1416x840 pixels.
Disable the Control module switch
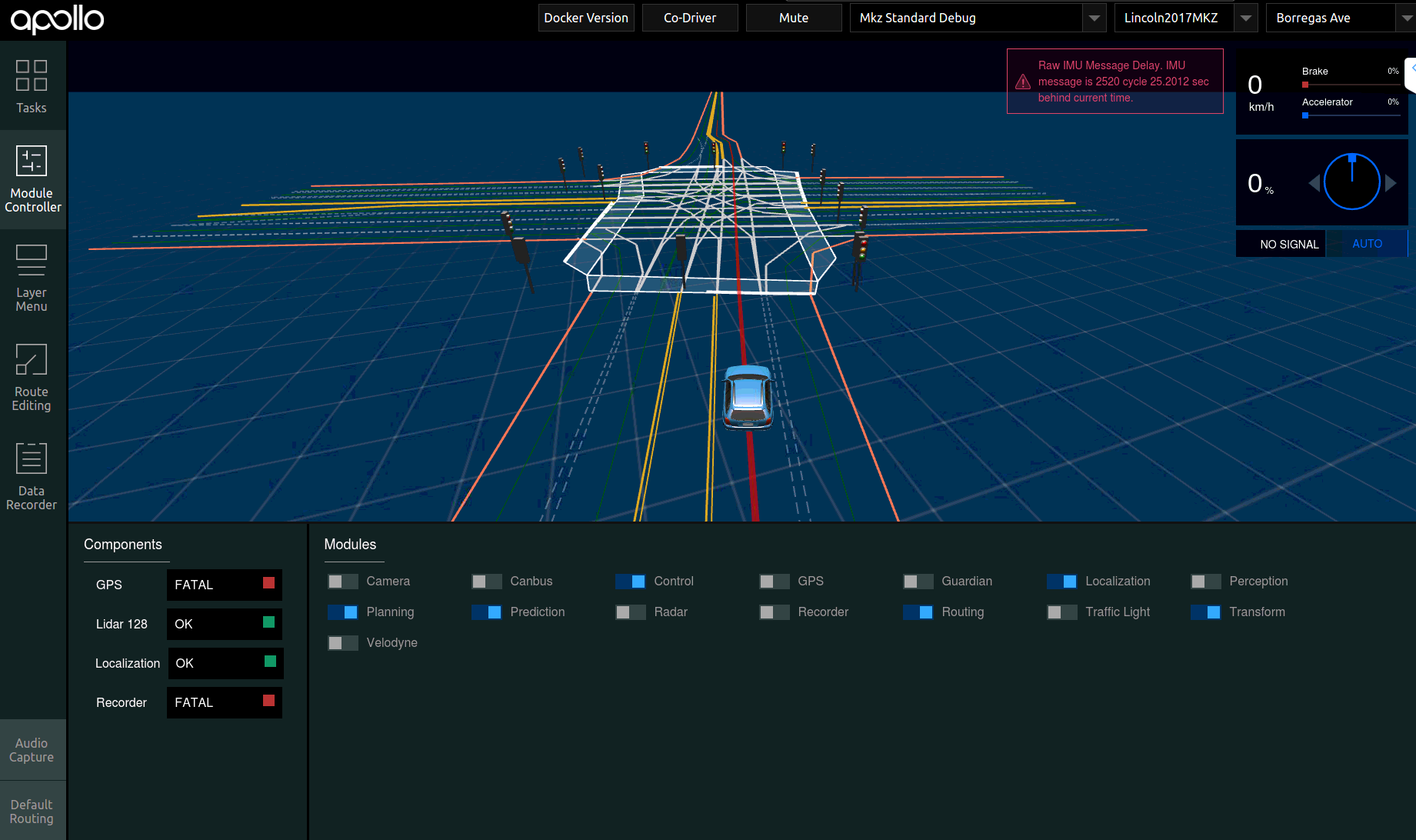(631, 582)
